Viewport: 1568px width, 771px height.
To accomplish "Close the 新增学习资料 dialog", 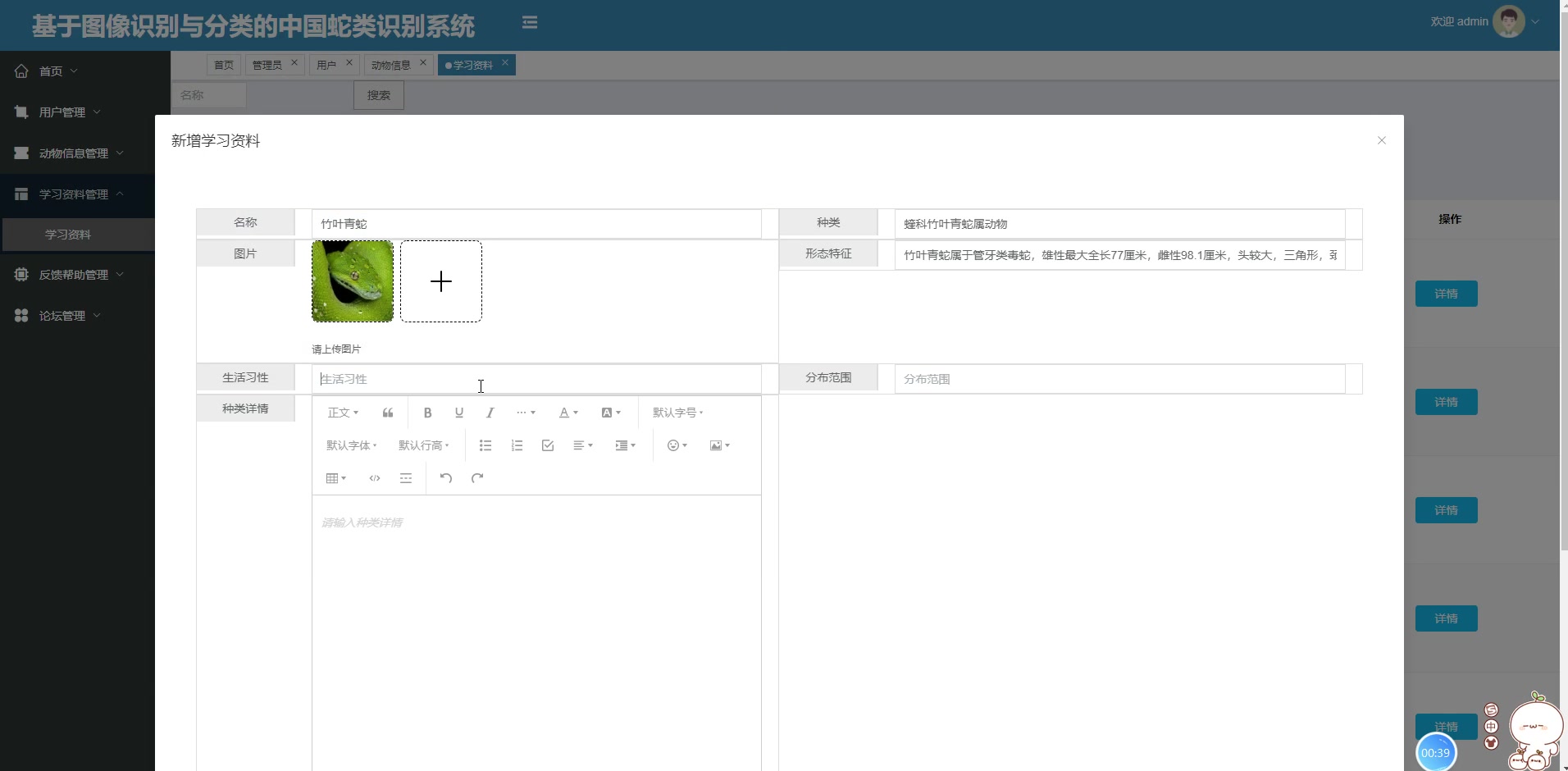I will click(1382, 140).
